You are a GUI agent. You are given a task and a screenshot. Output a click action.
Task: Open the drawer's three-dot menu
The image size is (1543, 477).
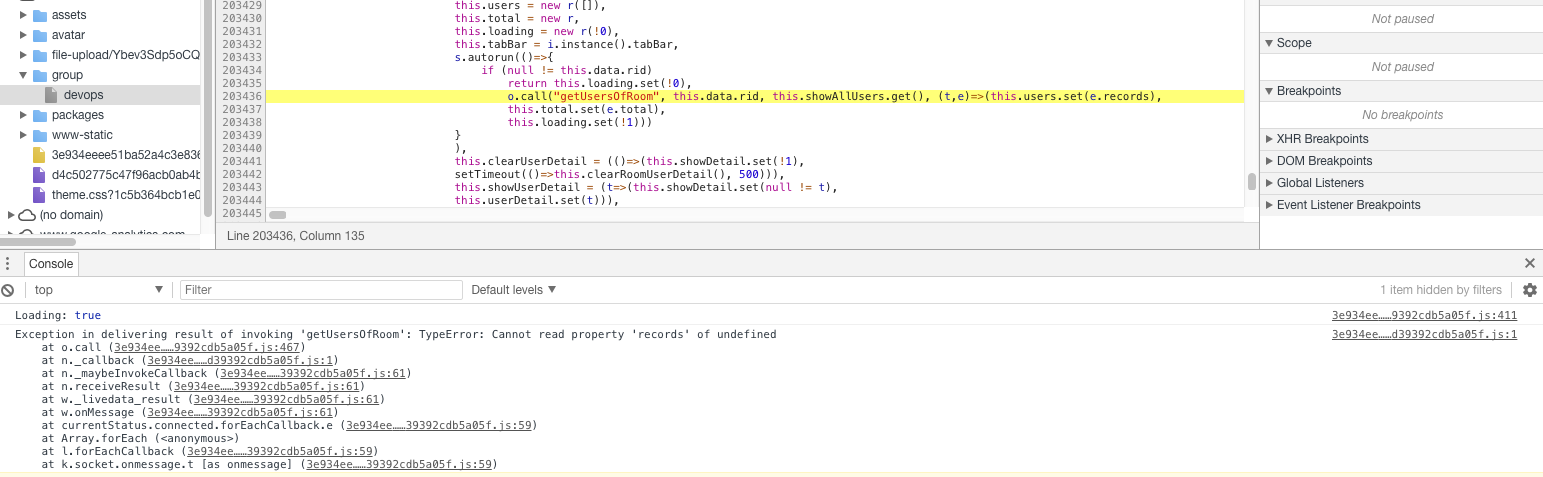(x=8, y=264)
